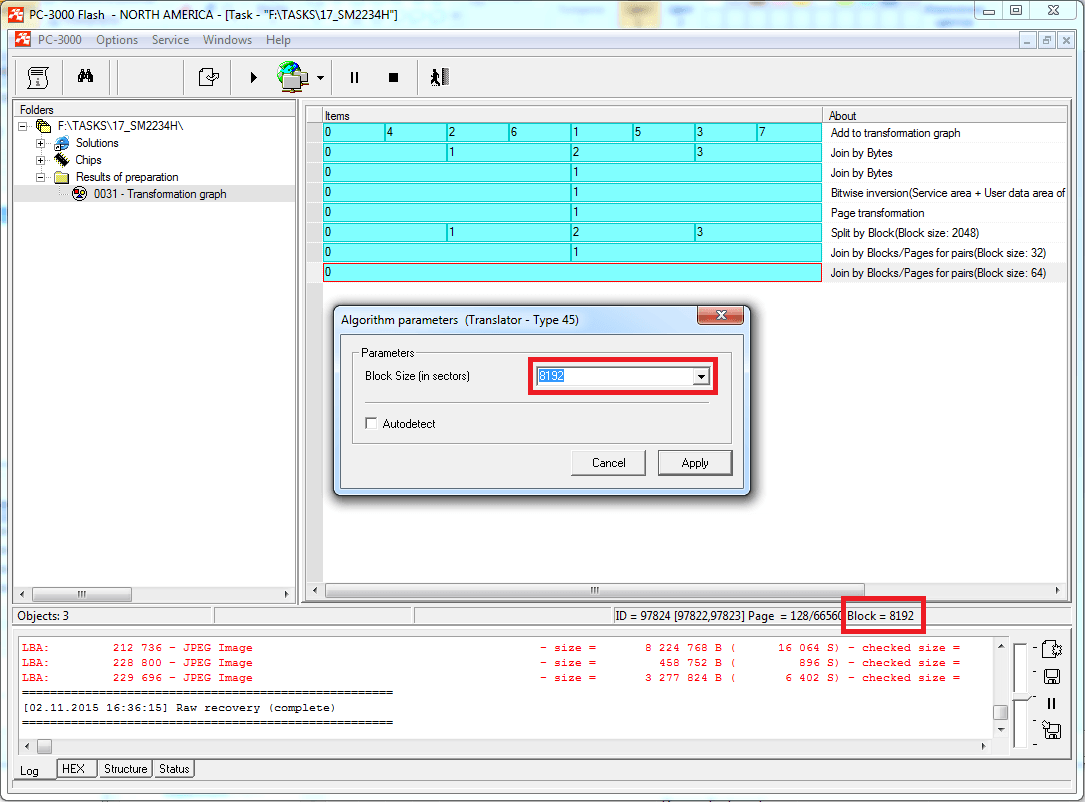
Task: Click the save-to-file arrow floppy icon
Action: pyautogui.click(x=1052, y=730)
